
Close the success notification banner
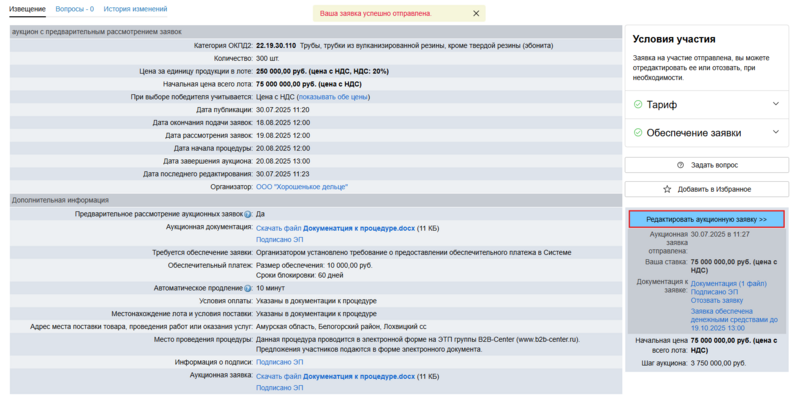(476, 14)
